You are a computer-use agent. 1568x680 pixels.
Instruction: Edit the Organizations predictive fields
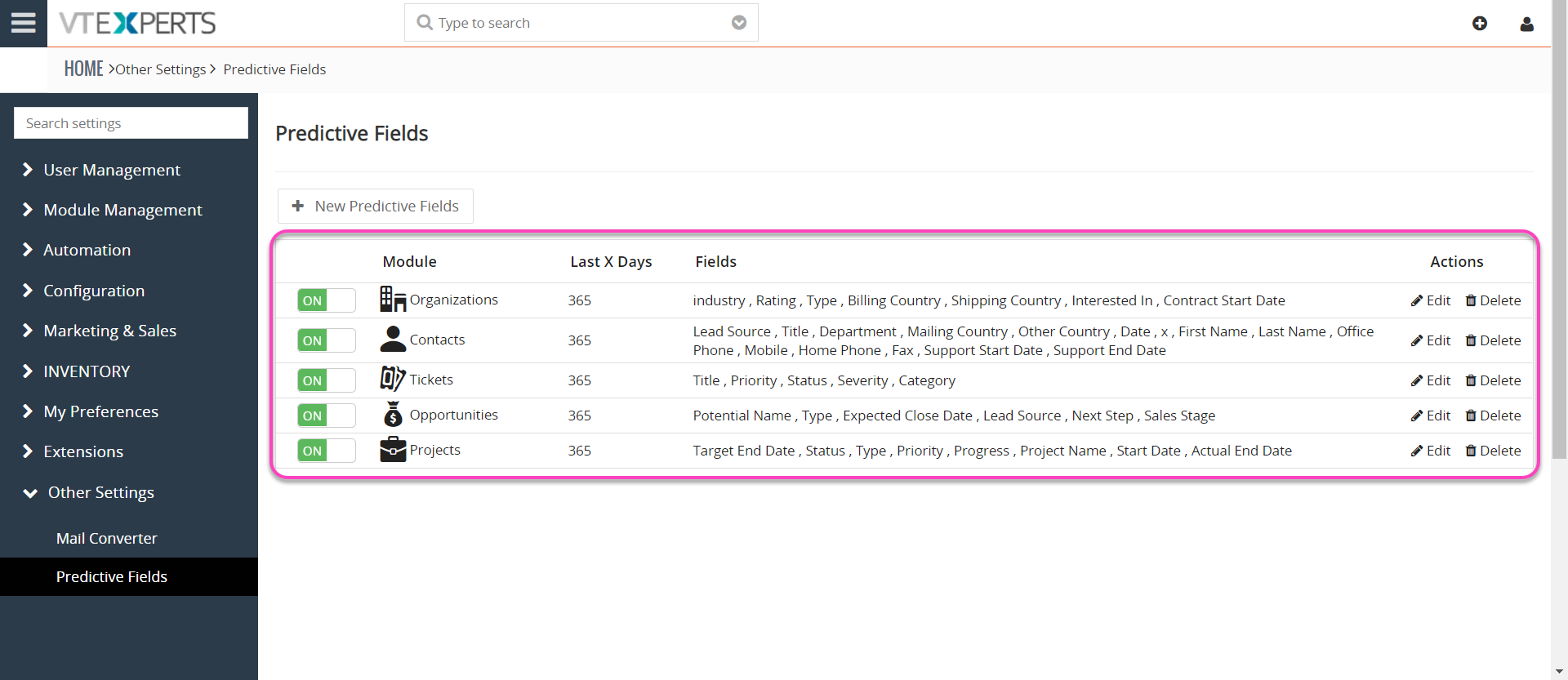tap(1431, 300)
